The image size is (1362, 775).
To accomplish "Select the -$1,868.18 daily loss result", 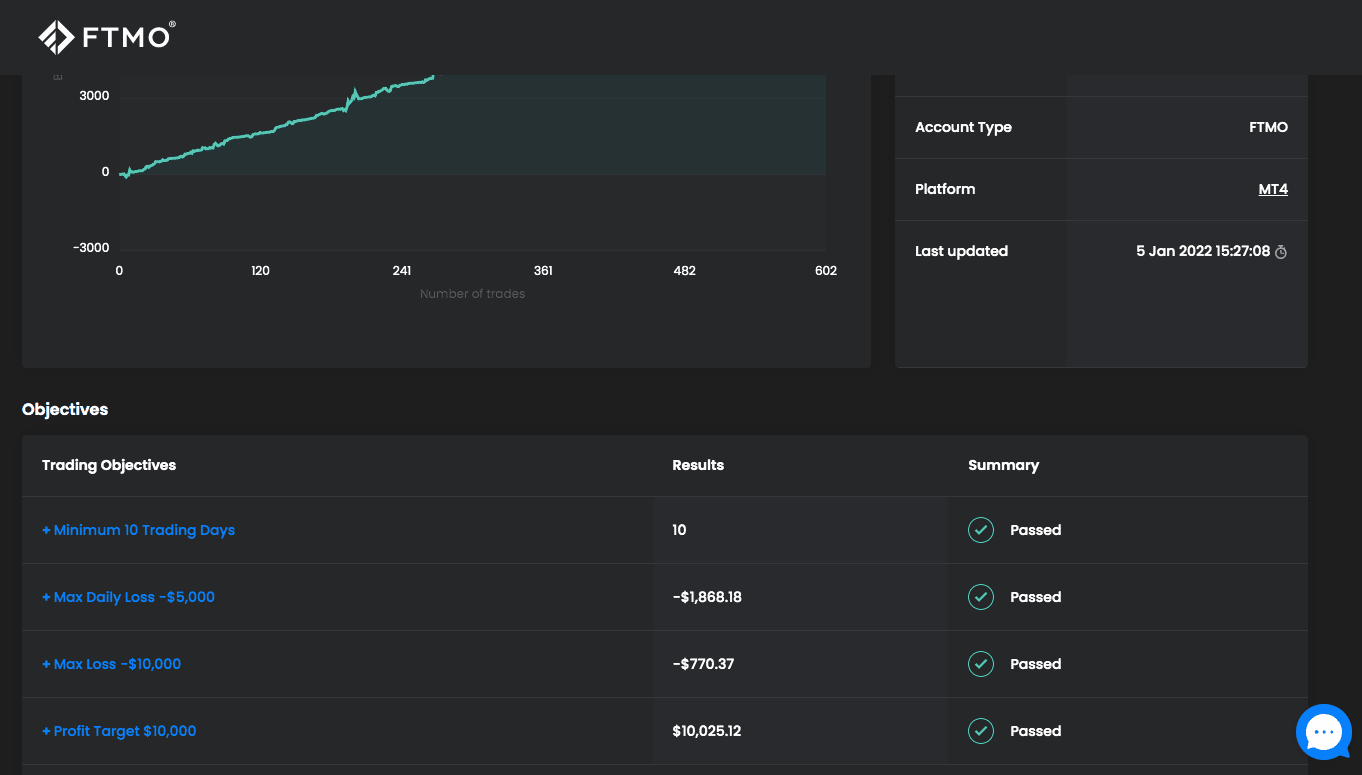I will (706, 597).
